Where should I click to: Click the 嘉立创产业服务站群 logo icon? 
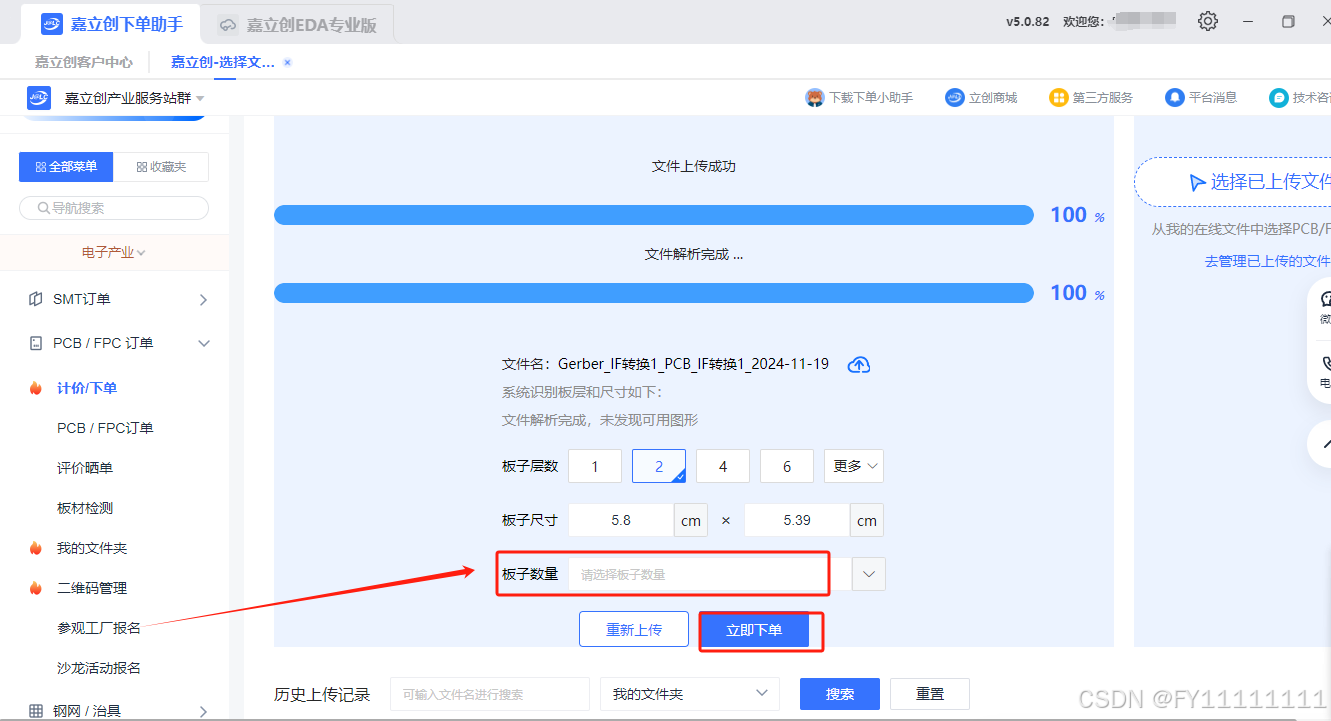point(39,97)
